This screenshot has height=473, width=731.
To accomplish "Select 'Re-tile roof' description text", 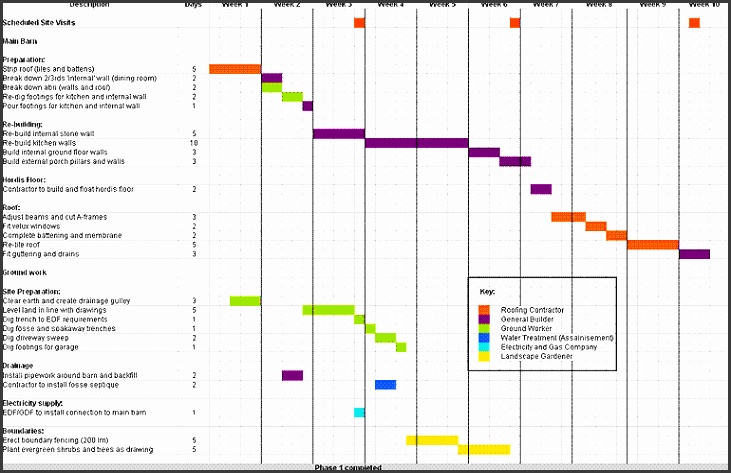I will click(x=21, y=245).
